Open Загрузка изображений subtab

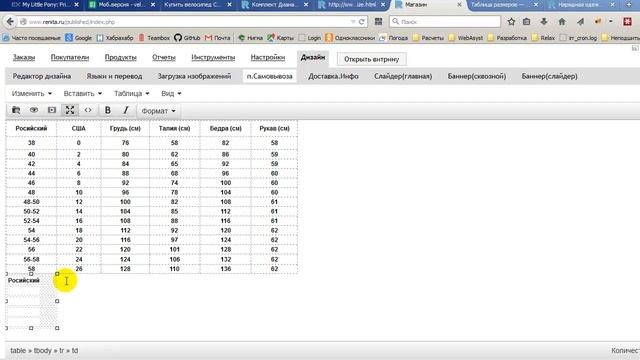194,76
